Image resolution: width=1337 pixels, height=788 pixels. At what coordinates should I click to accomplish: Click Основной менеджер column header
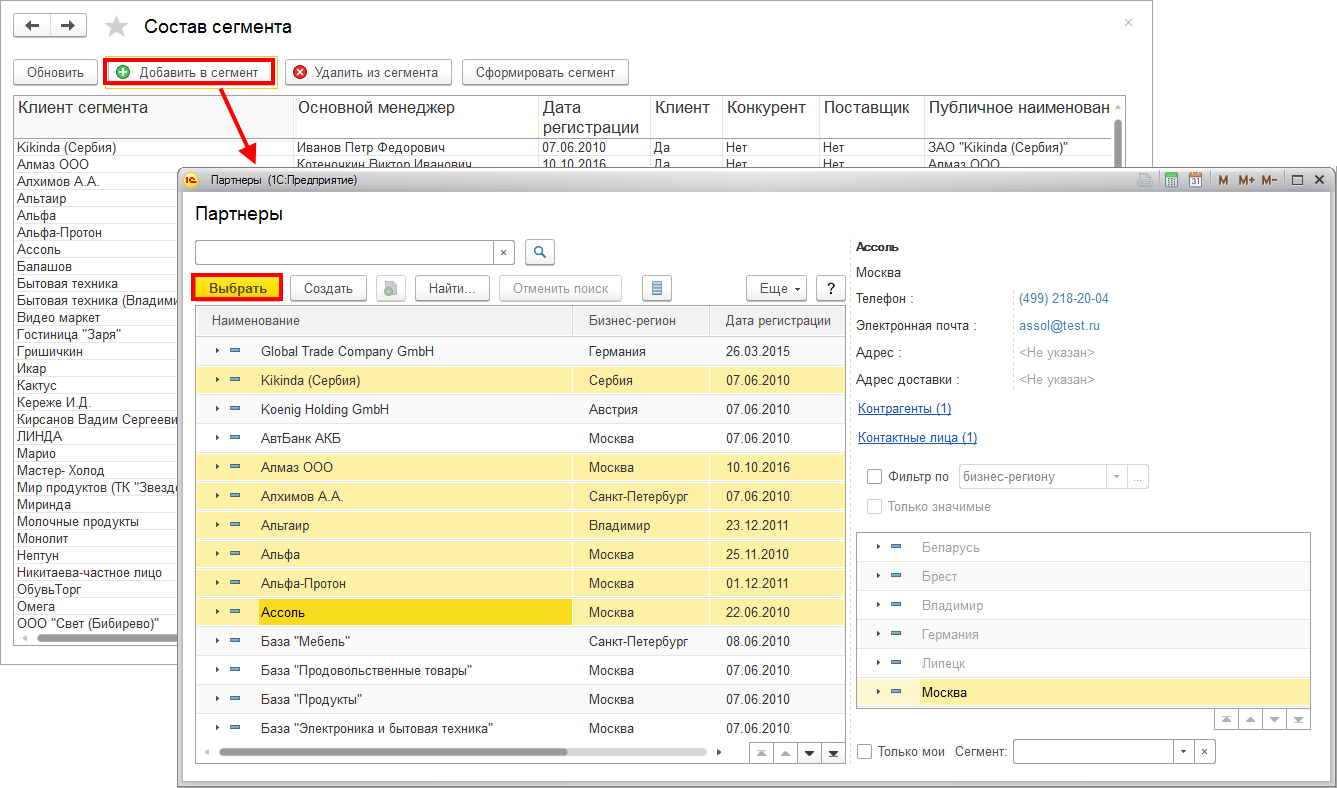416,117
